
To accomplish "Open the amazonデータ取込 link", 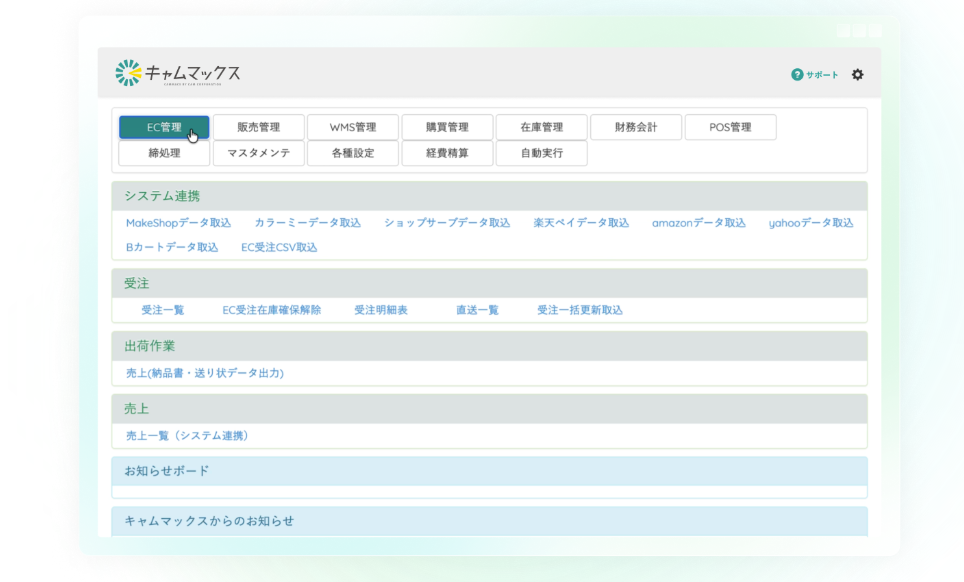I will coord(699,223).
